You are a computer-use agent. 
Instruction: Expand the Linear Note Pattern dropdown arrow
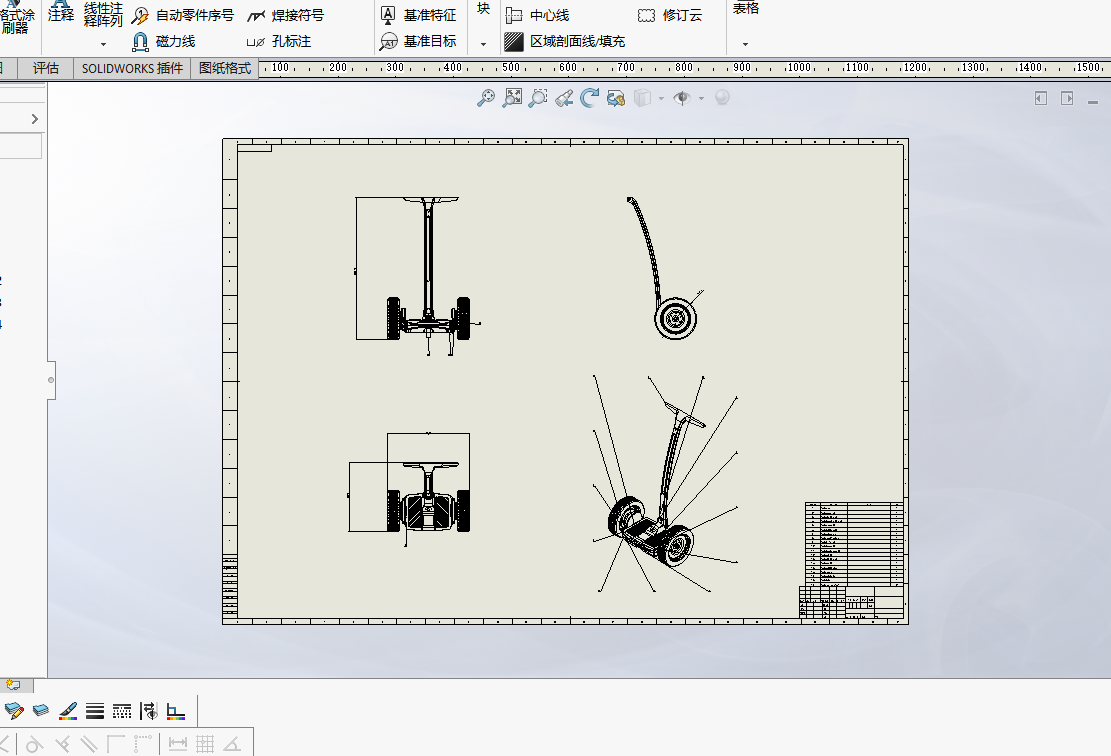click(x=103, y=45)
